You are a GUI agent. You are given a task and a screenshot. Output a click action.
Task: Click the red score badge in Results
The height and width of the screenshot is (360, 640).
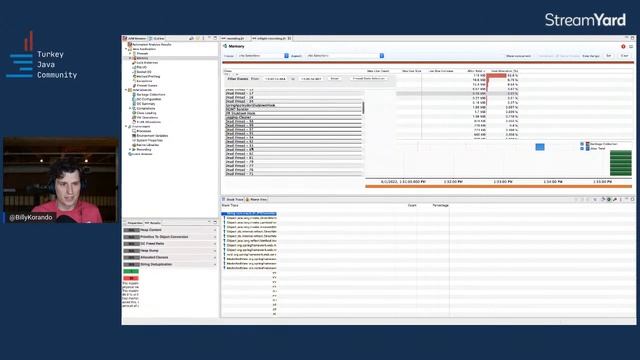[x=131, y=278]
